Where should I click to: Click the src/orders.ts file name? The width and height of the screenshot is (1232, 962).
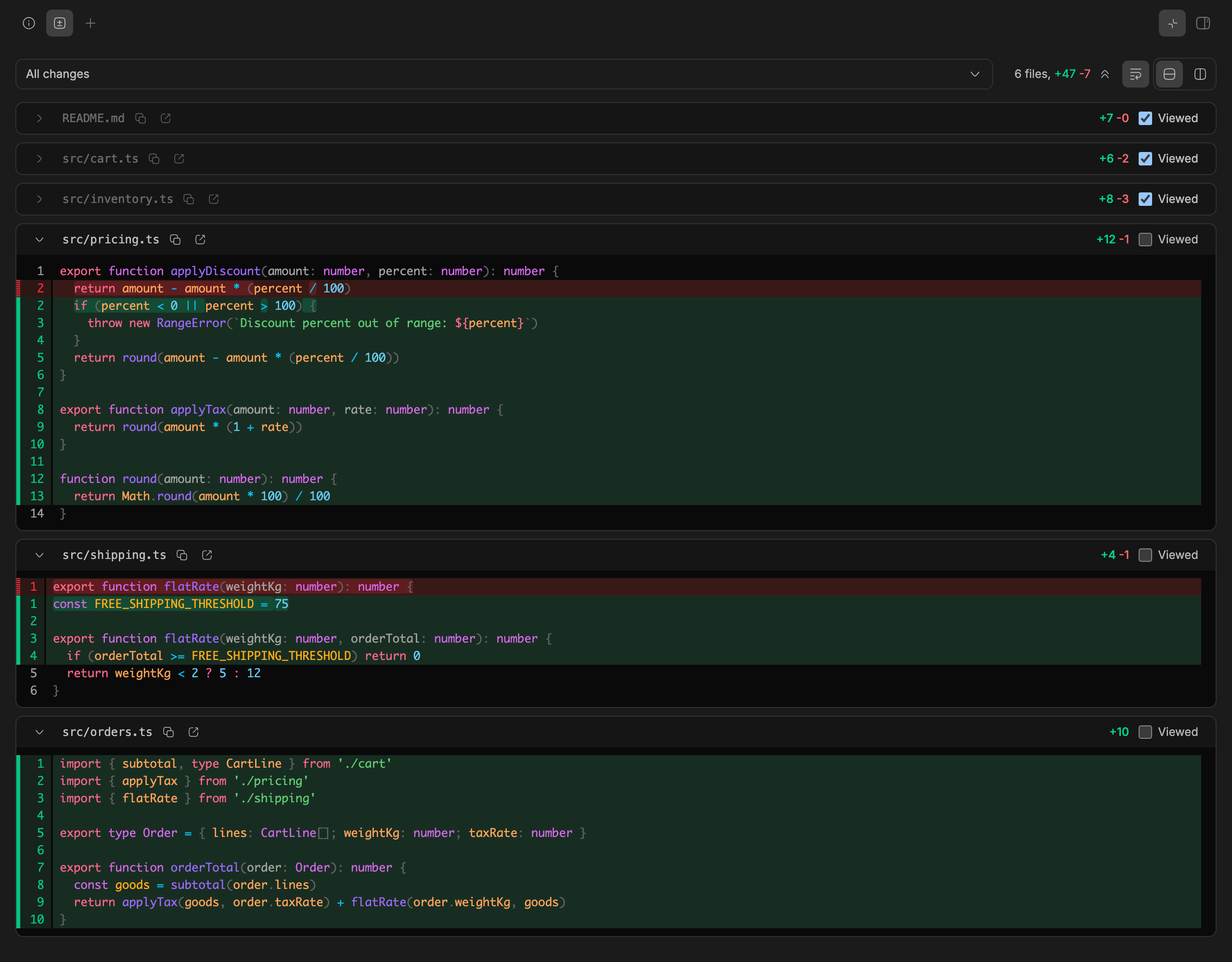click(x=107, y=732)
